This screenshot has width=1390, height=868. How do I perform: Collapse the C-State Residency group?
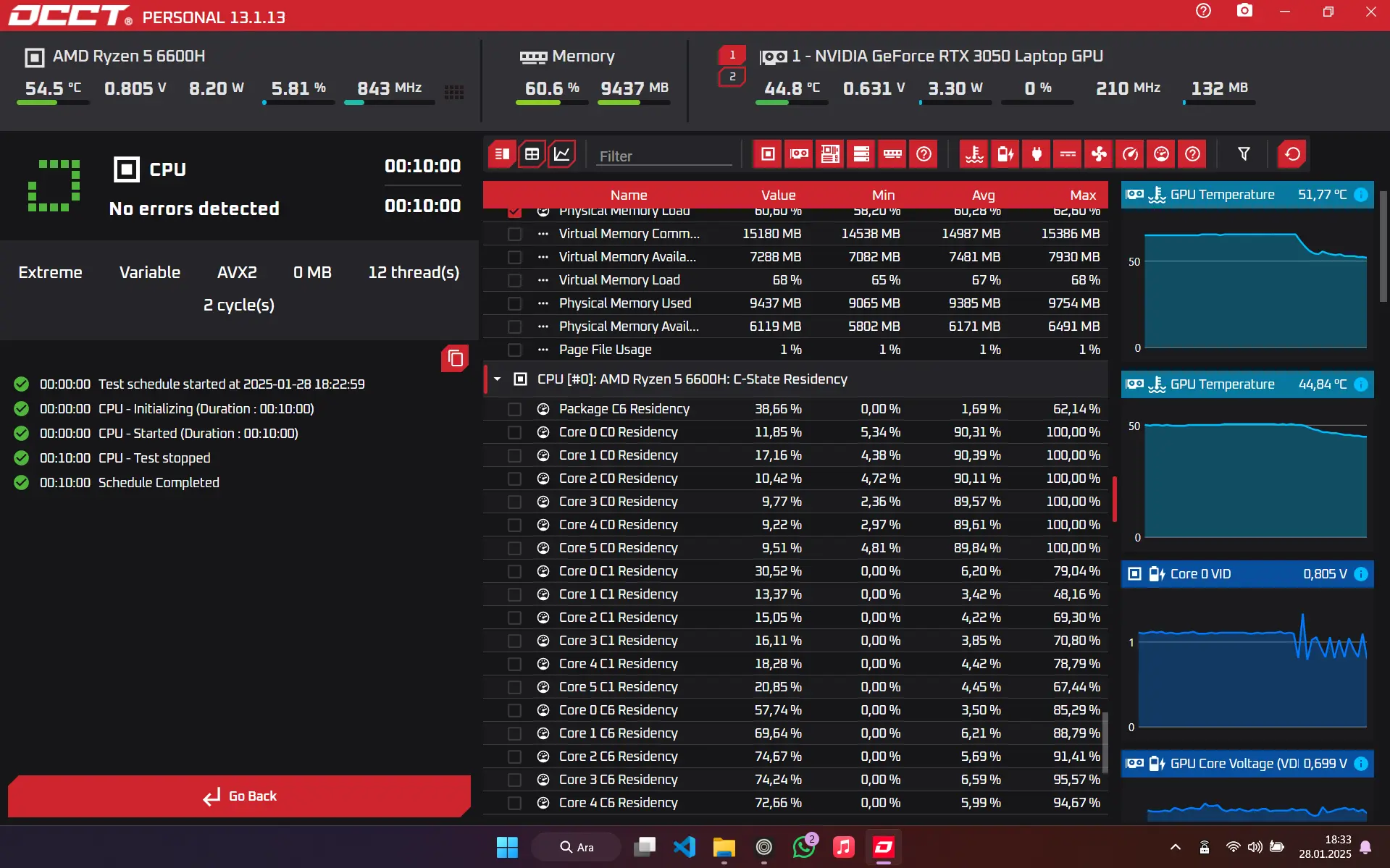pos(497,379)
